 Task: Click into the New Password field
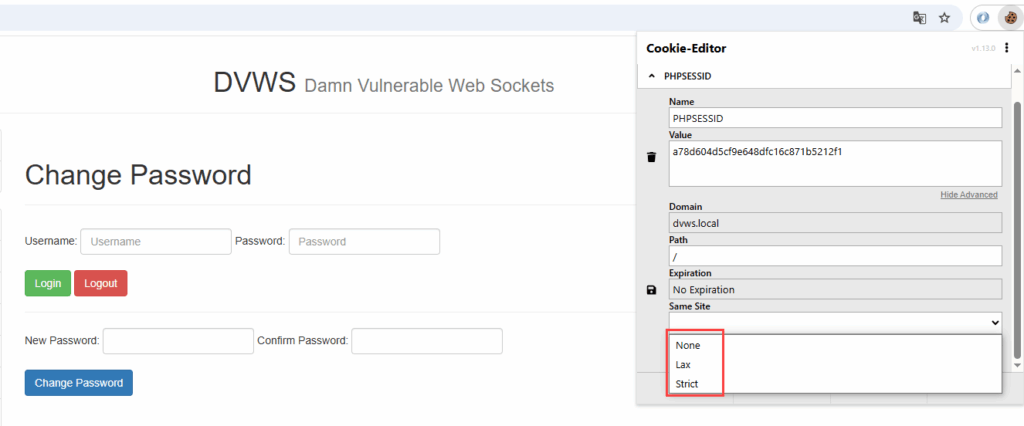178,340
